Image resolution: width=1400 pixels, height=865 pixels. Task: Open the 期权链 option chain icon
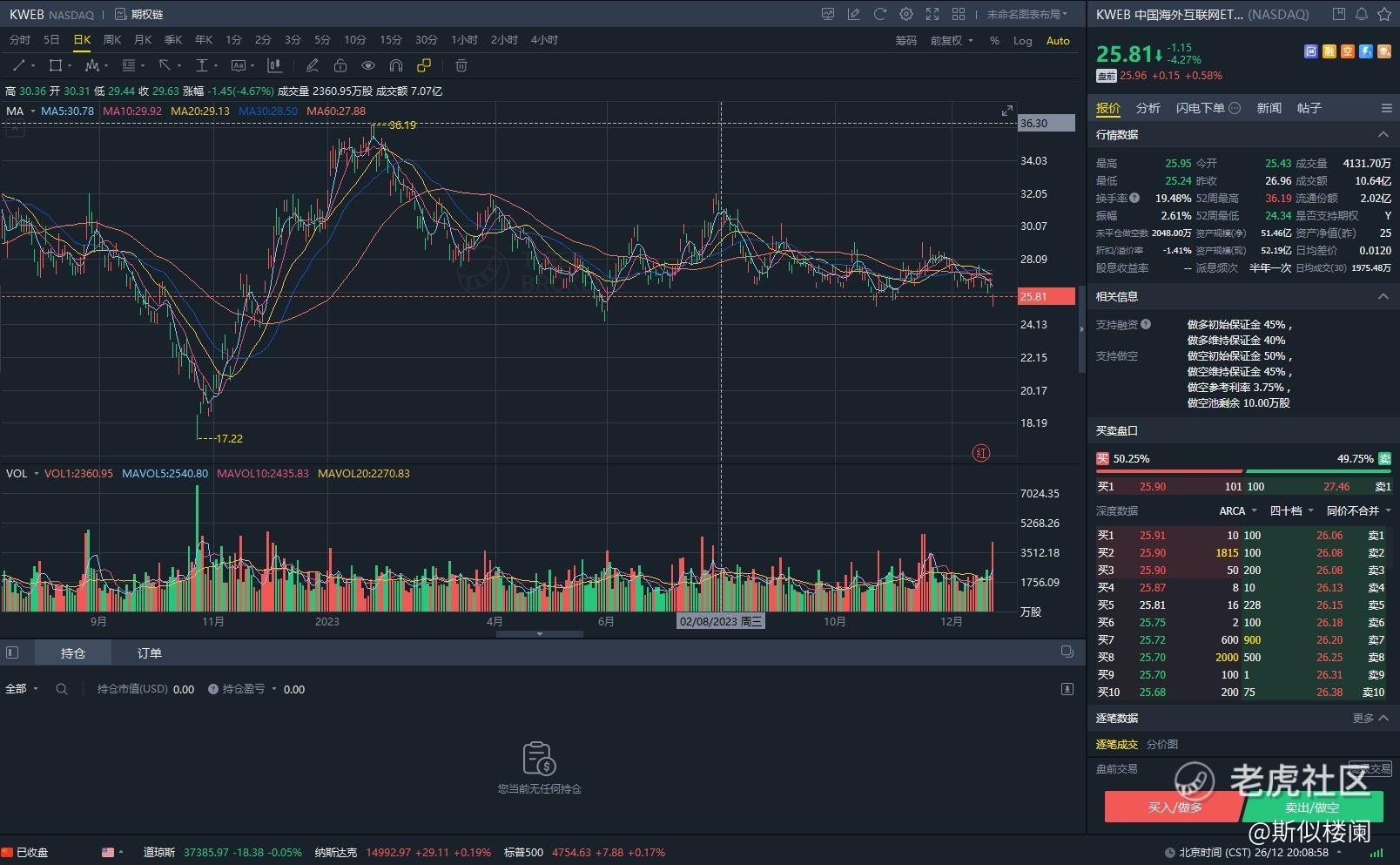coord(121,14)
